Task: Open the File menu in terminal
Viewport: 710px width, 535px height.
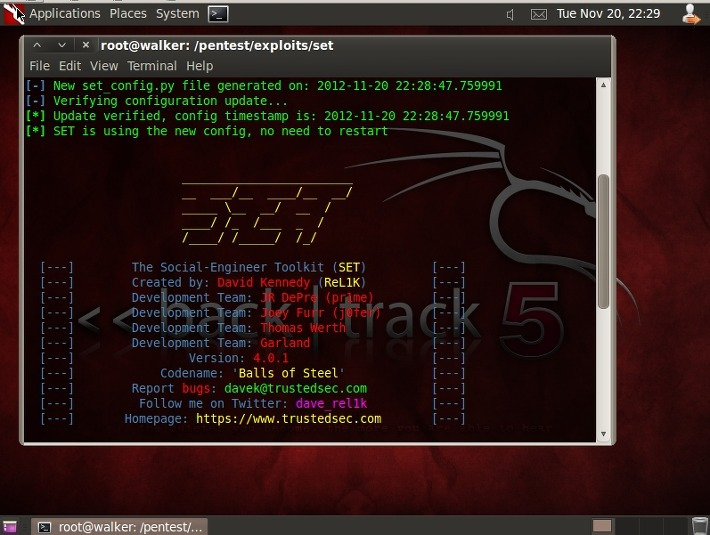Action: pyautogui.click(x=39, y=66)
